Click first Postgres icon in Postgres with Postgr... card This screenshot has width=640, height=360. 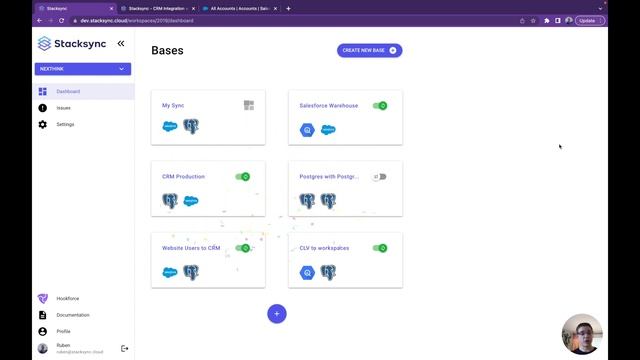click(307, 201)
